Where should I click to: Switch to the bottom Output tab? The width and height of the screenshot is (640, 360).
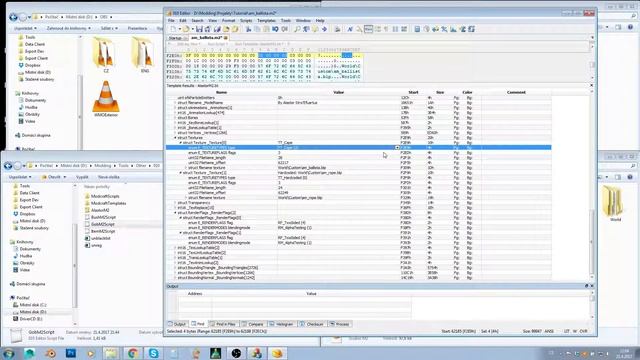click(178, 324)
